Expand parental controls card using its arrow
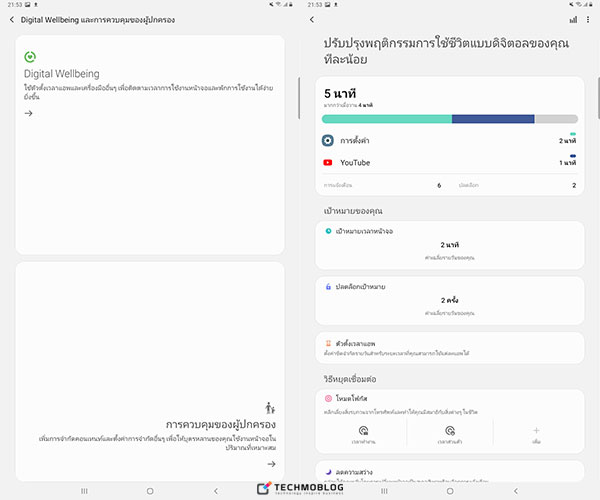The height and width of the screenshot is (500, 600). click(x=270, y=464)
